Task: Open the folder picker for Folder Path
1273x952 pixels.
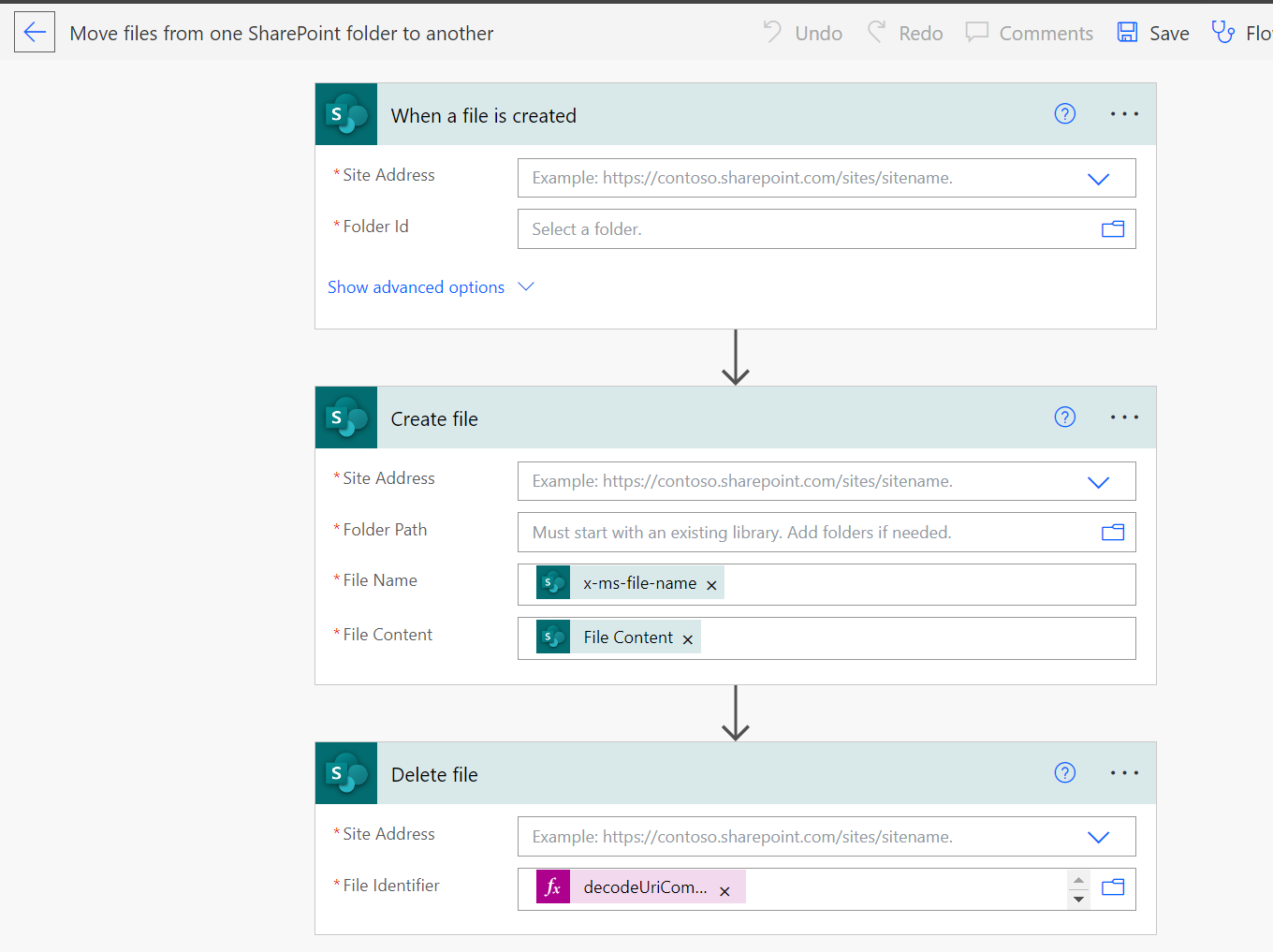Action: (1112, 532)
